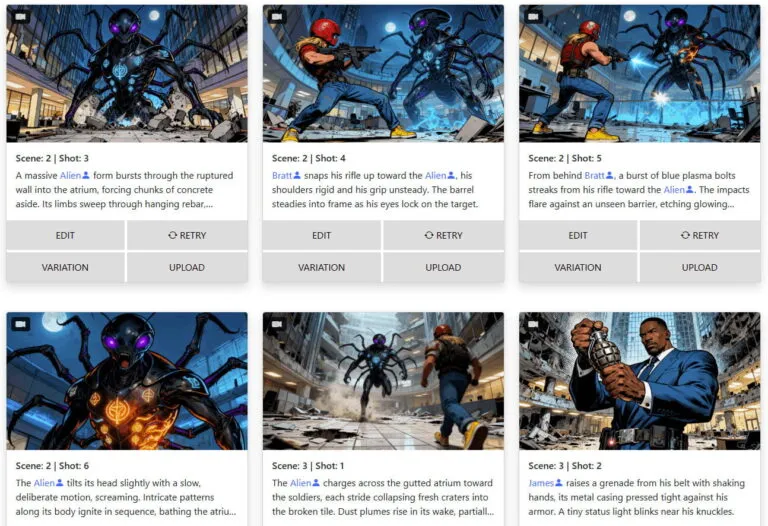
Task: Open the glowing orange alien thumbnail of Shot 6
Action: point(127,381)
